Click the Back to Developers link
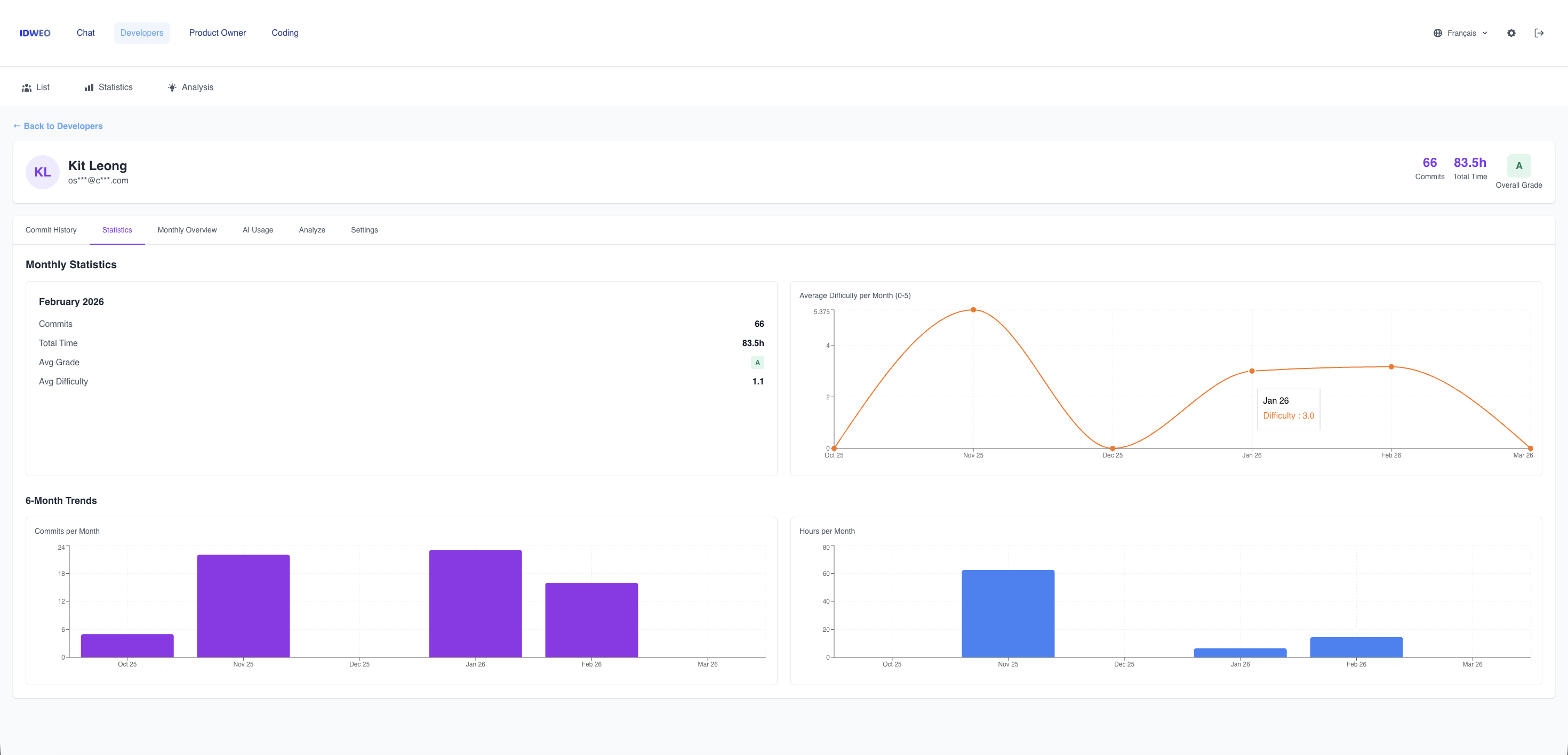The height and width of the screenshot is (755, 1568). pos(63,125)
